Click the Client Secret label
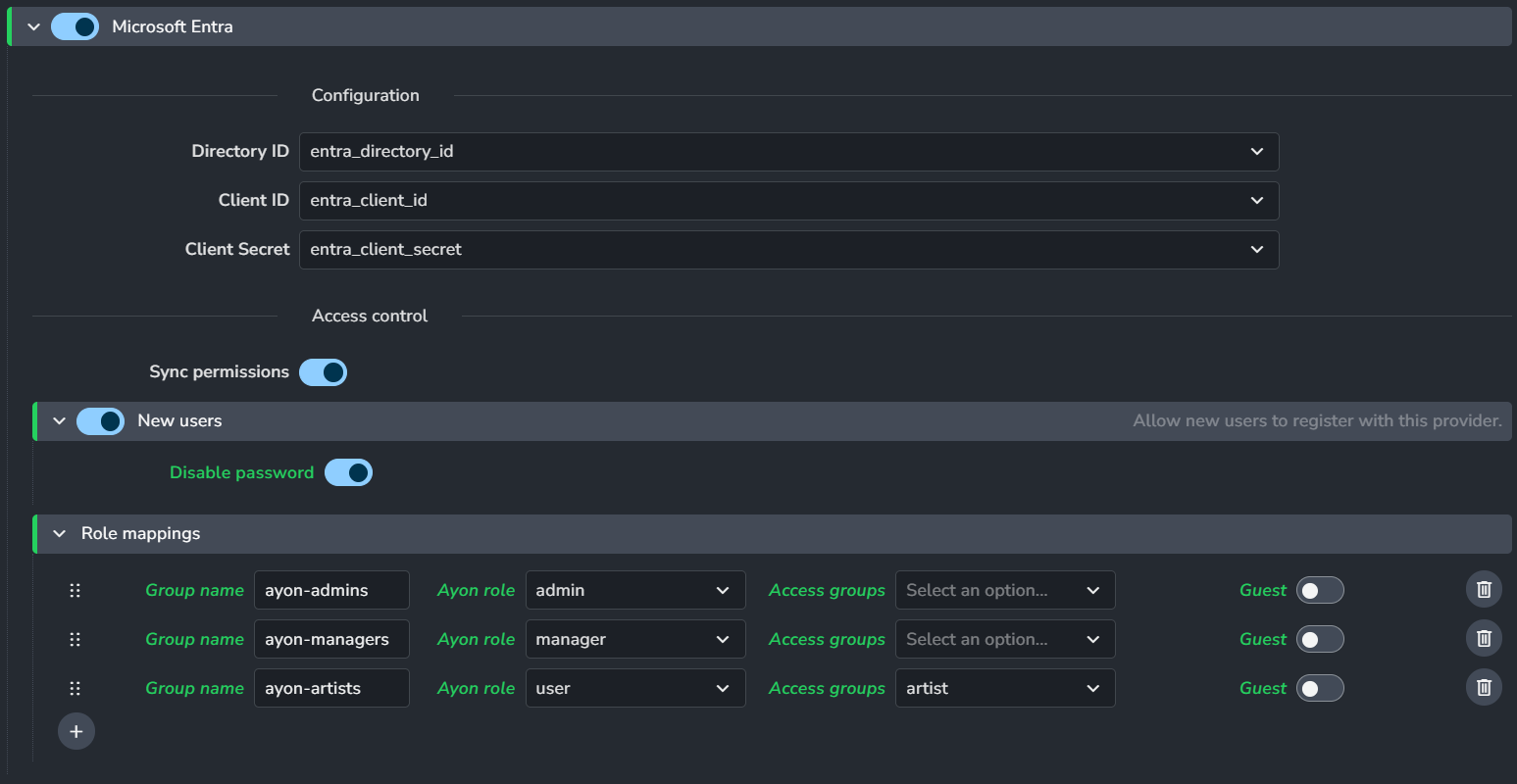Screen dimensions: 1517x784 point(237,249)
